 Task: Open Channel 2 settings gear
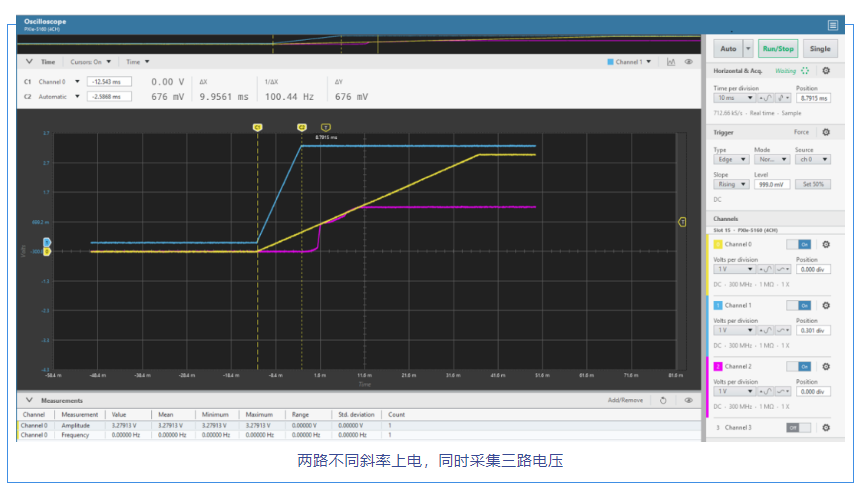826,367
